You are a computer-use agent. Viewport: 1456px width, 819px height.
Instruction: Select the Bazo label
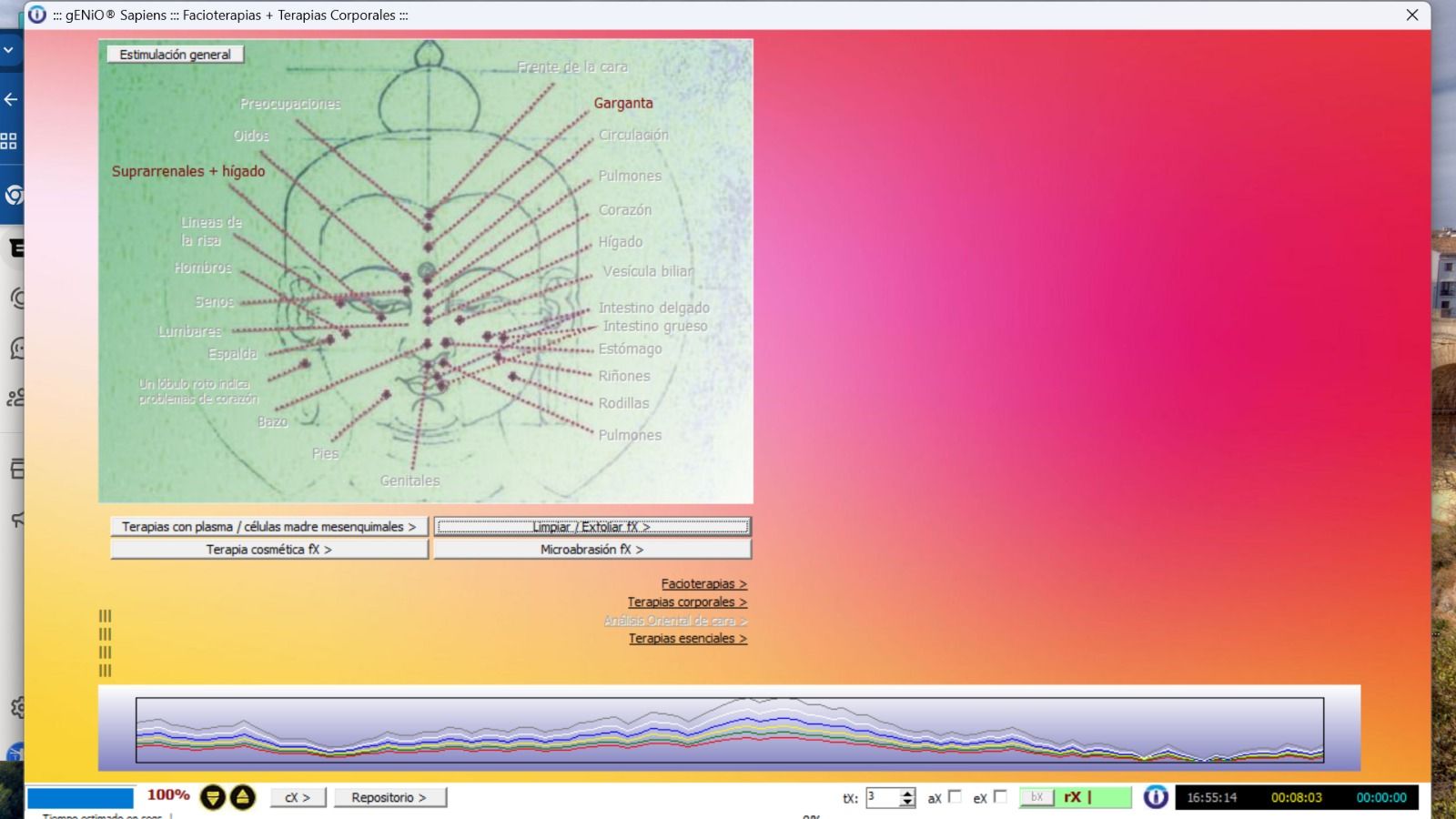point(272,421)
